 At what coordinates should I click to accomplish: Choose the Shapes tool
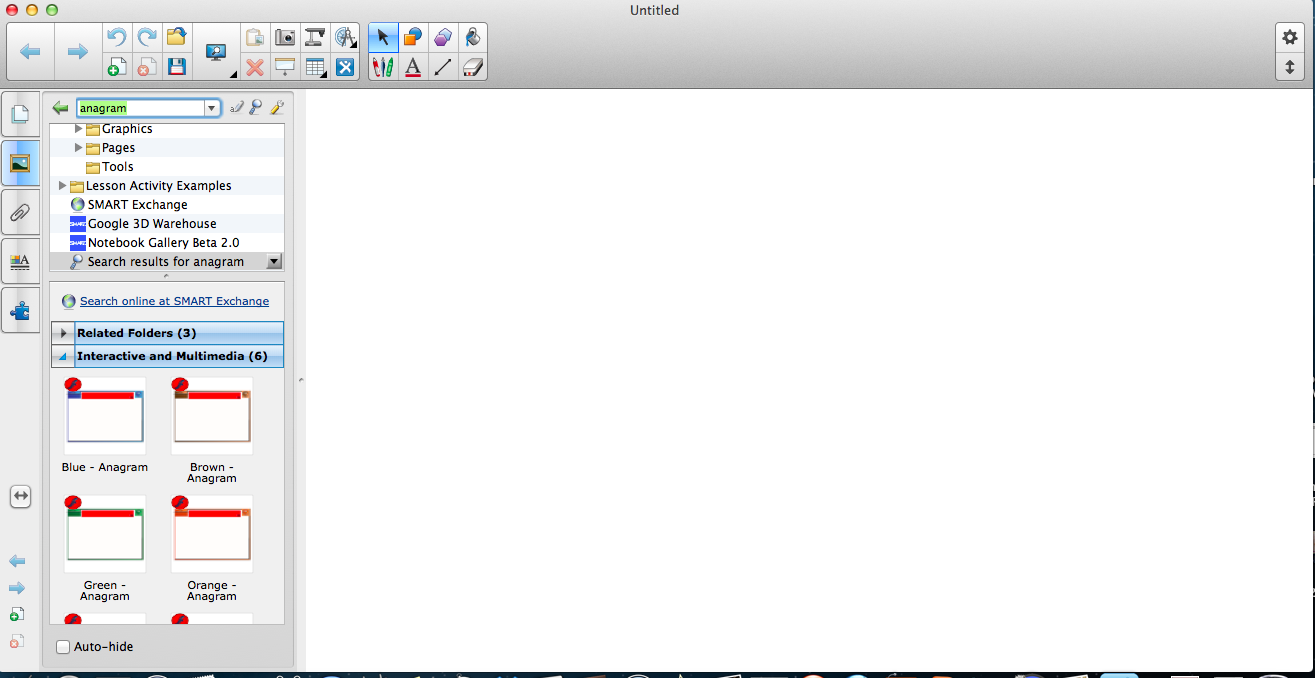pos(412,37)
